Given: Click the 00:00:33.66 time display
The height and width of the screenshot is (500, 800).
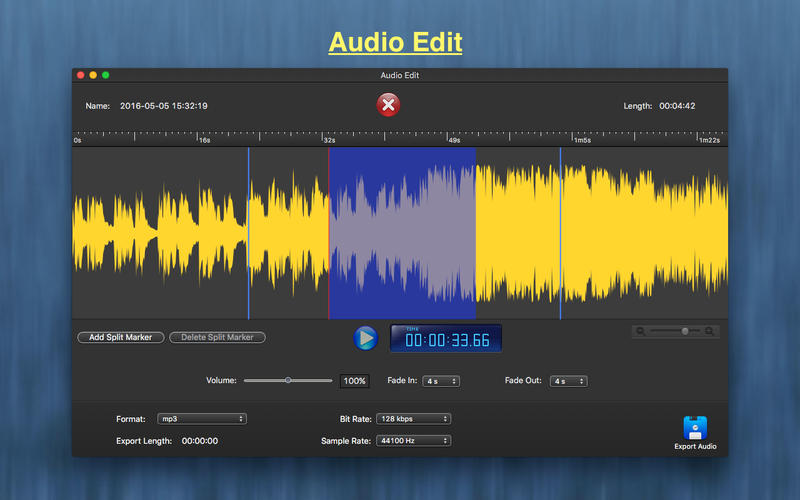Looking at the screenshot, I should tap(446, 338).
